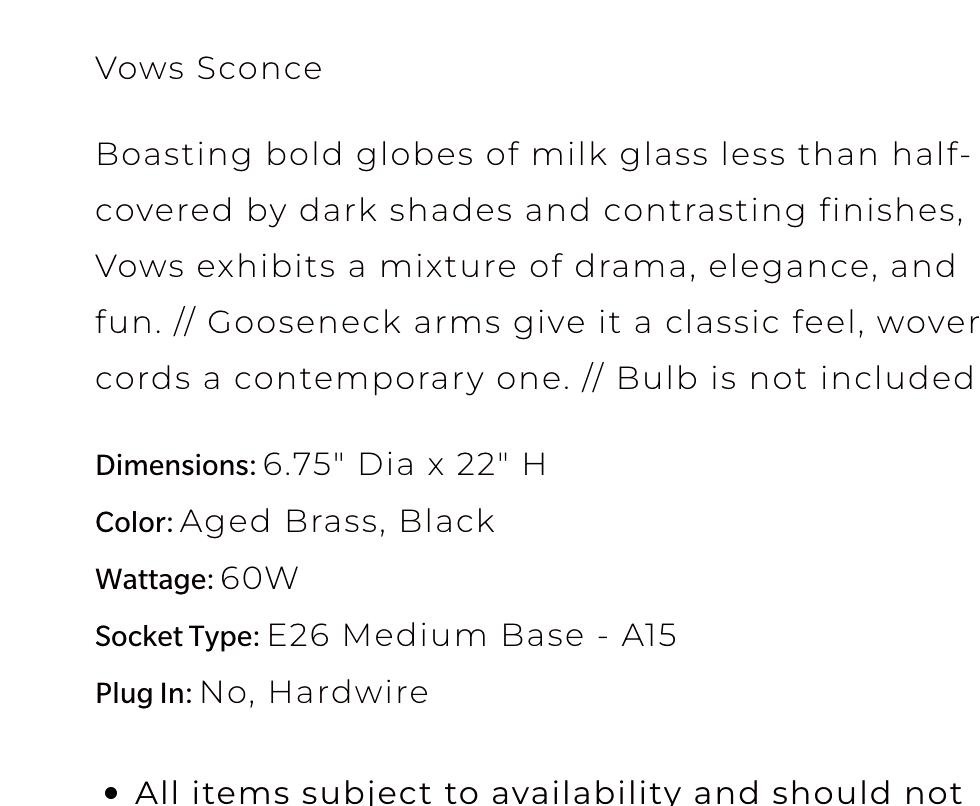The width and height of the screenshot is (980, 806).
Task: Click the Wattage label
Action: [154, 579]
